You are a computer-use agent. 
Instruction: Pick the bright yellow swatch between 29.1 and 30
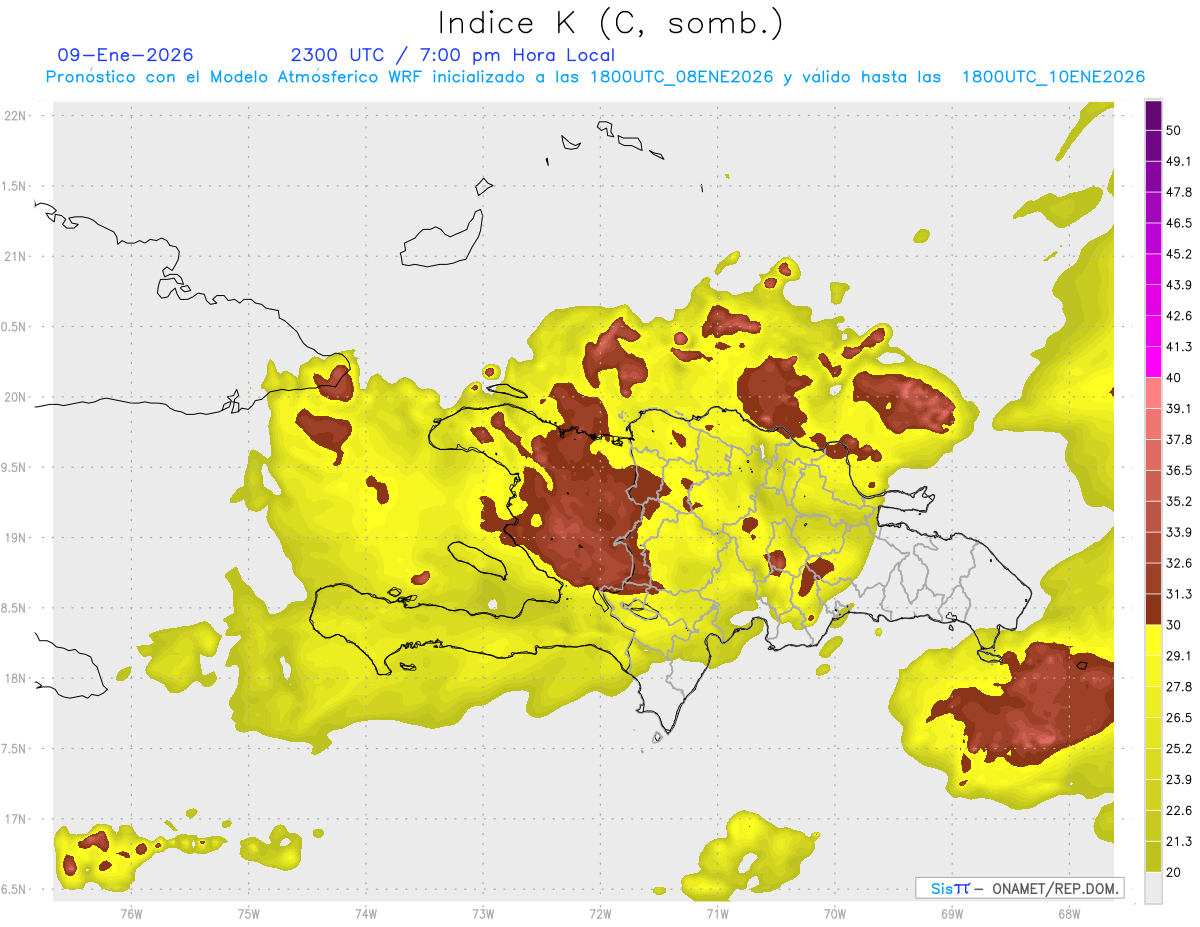pyautogui.click(x=1153, y=640)
